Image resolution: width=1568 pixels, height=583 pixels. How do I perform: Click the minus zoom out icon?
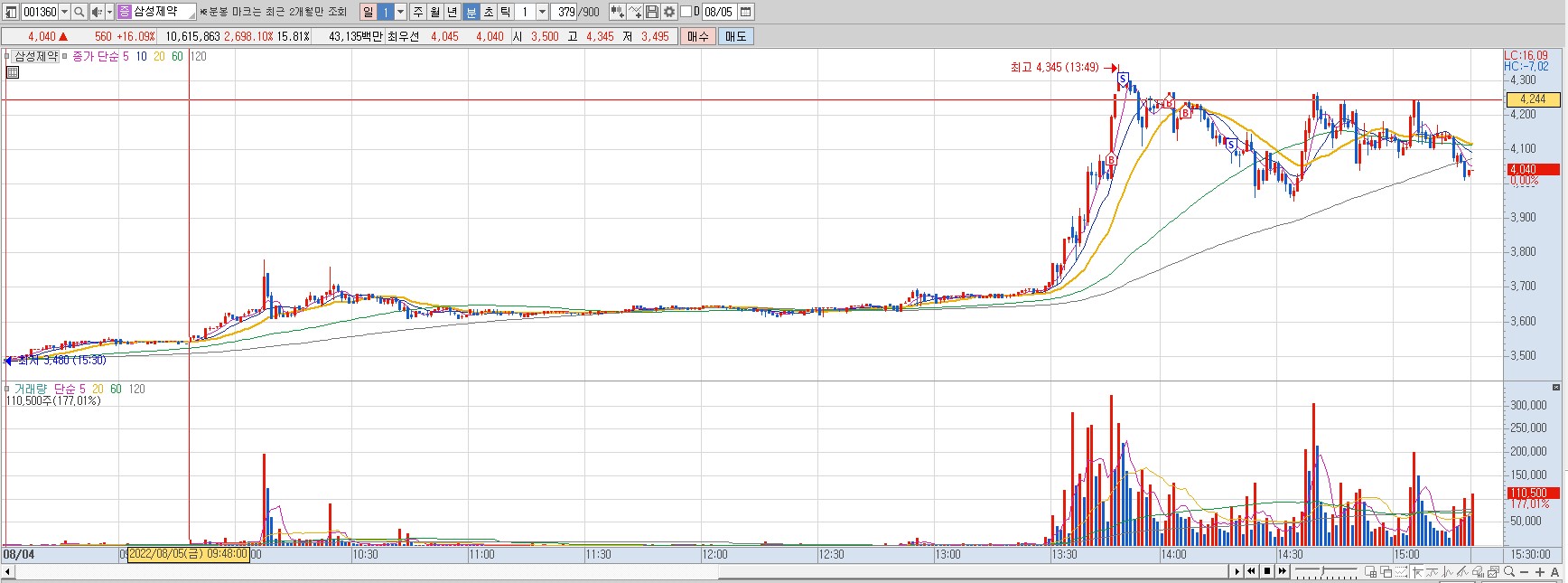coord(1525,571)
